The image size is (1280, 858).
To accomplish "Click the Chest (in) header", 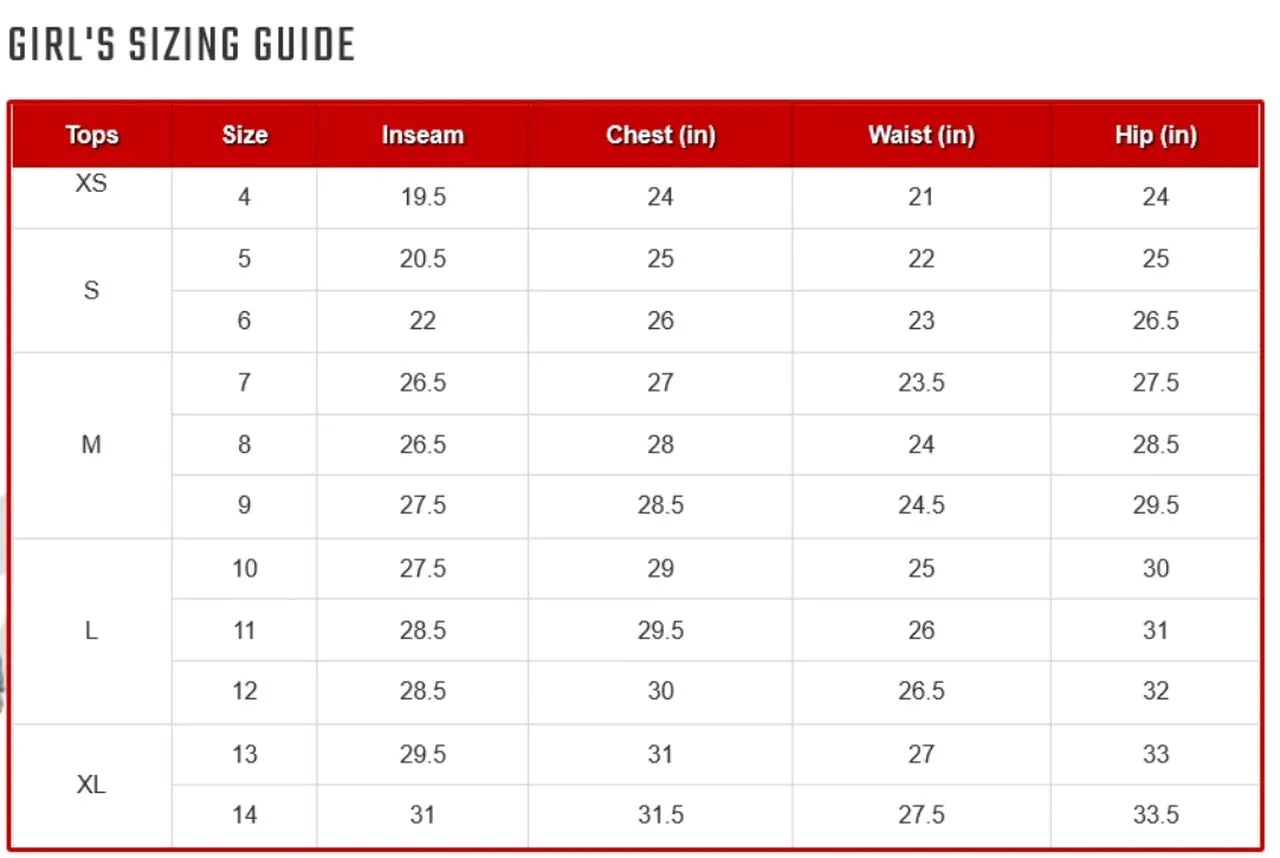I will pyautogui.click(x=660, y=135).
